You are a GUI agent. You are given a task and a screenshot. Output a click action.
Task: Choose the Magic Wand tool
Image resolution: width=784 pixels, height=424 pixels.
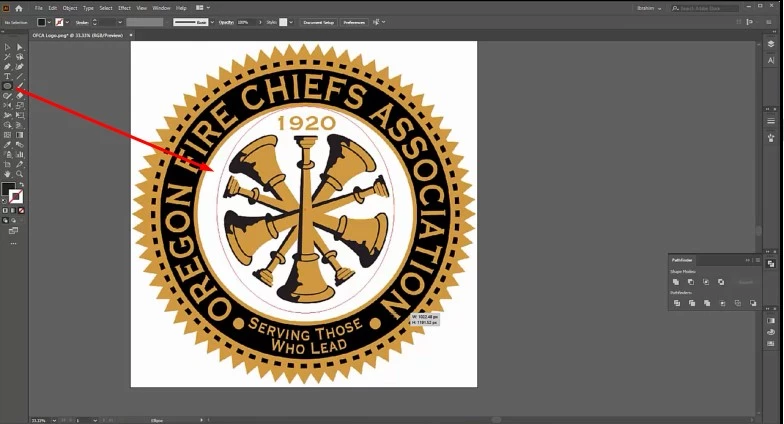(x=7, y=56)
